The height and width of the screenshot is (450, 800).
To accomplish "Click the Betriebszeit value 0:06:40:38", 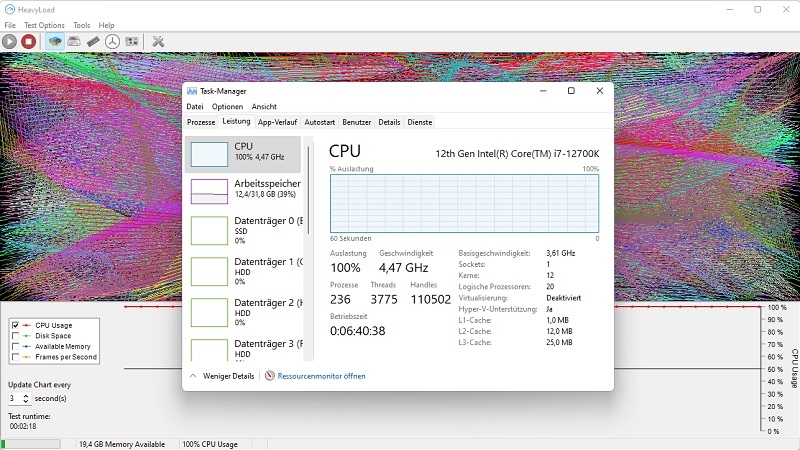I will click(x=357, y=331).
